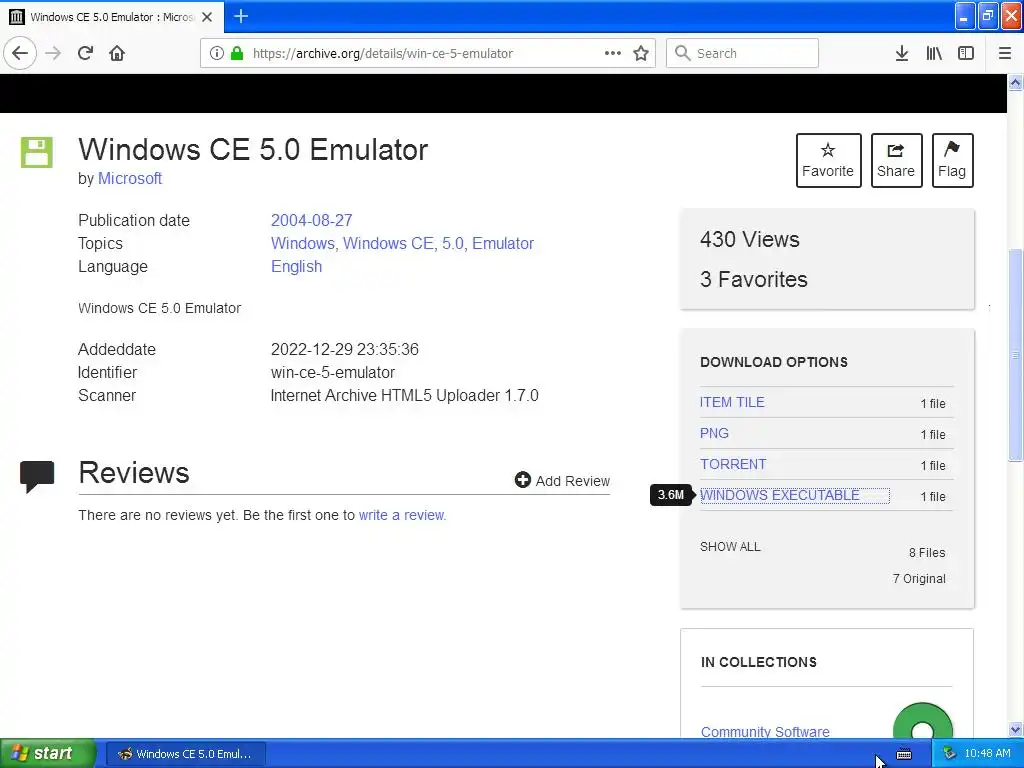The image size is (1024, 768).
Task: Select the win-ce-5-emulator identifier value
Action: pyautogui.click(x=333, y=372)
